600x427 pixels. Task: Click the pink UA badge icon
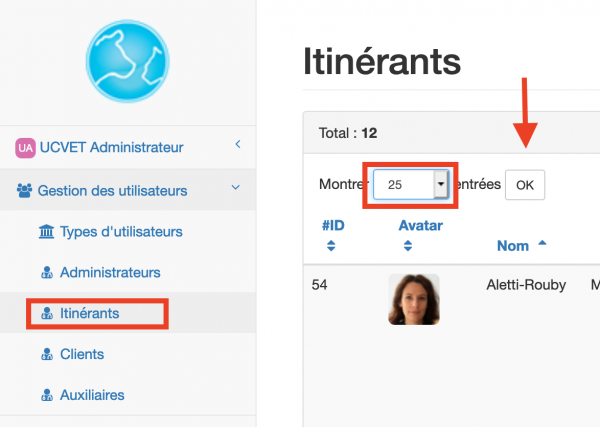[x=25, y=148]
